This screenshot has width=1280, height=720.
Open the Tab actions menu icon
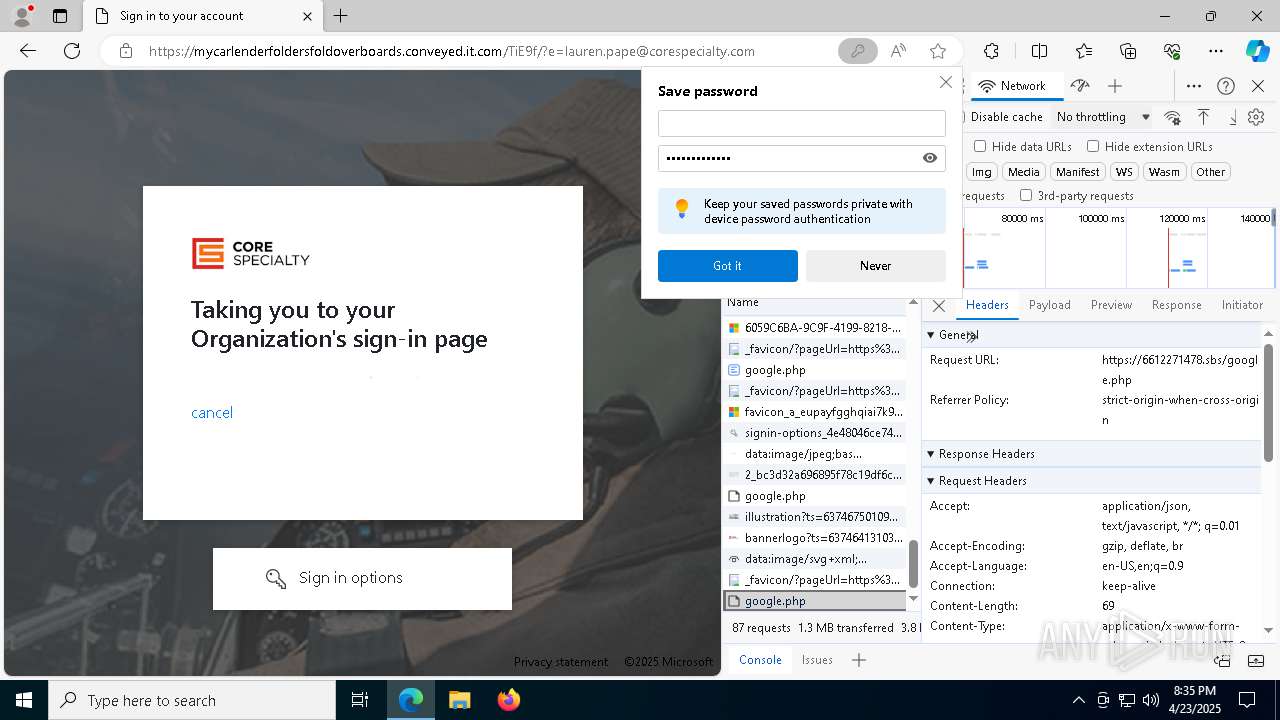point(60,16)
